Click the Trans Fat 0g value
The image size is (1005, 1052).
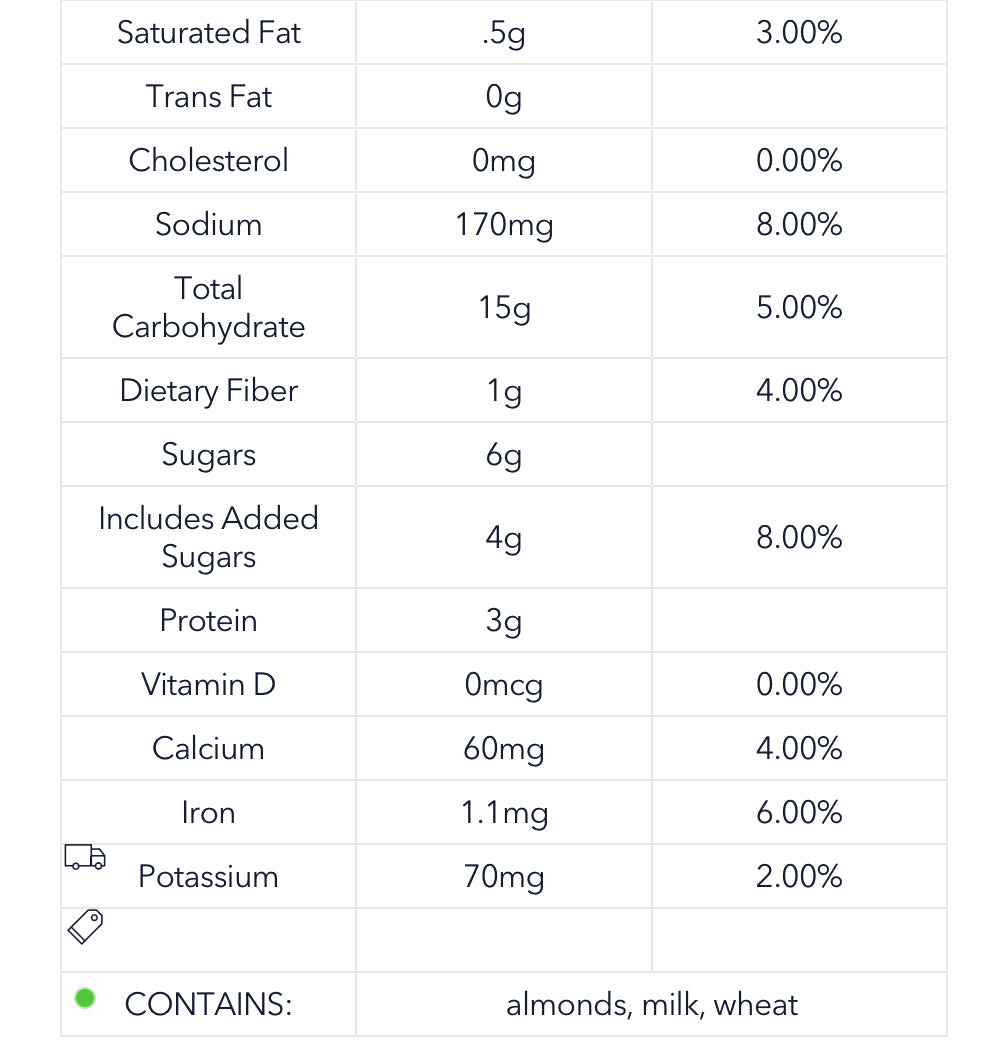(x=504, y=97)
